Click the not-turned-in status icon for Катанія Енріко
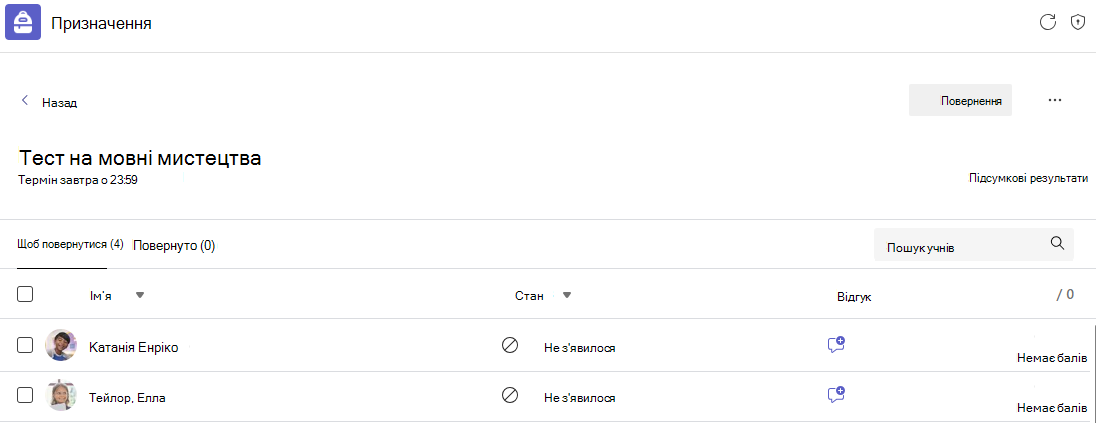Screen dimensions: 1096x423 click(x=510, y=345)
